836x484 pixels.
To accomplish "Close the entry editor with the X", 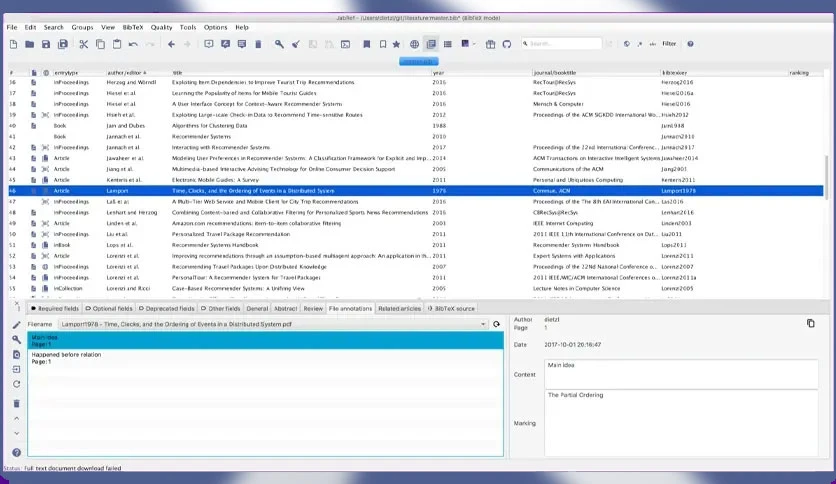I will (x=17, y=303).
